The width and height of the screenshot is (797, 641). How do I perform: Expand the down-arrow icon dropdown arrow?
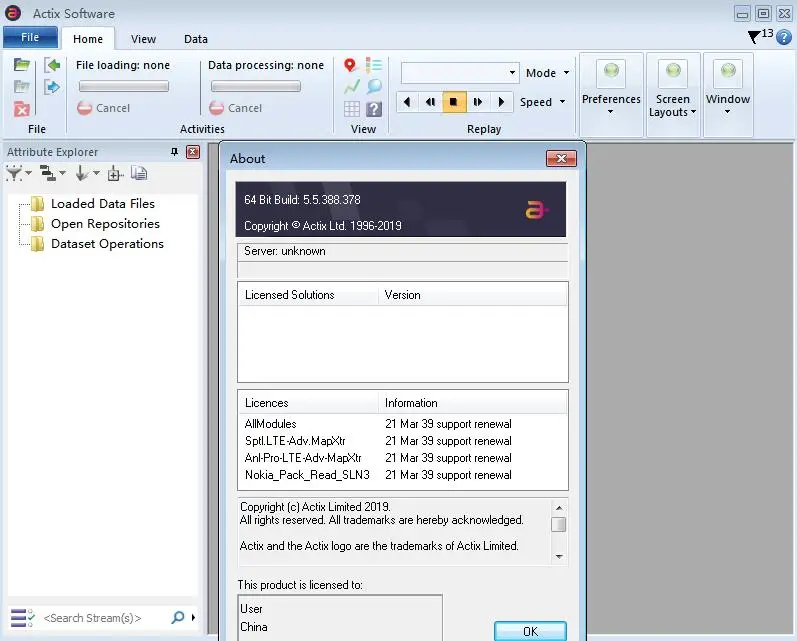pyautogui.click(x=96, y=173)
